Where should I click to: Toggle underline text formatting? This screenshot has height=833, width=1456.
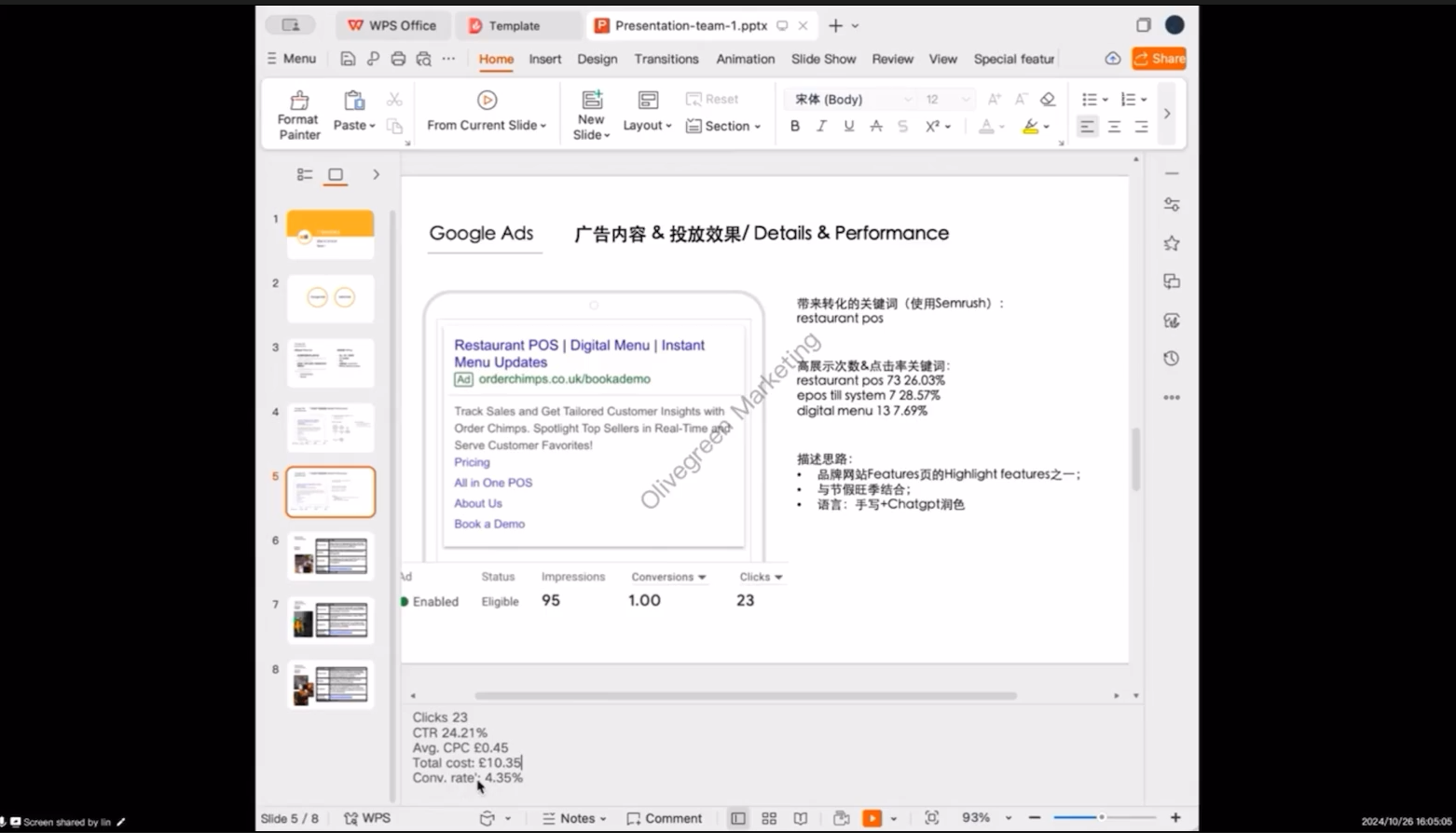(848, 126)
